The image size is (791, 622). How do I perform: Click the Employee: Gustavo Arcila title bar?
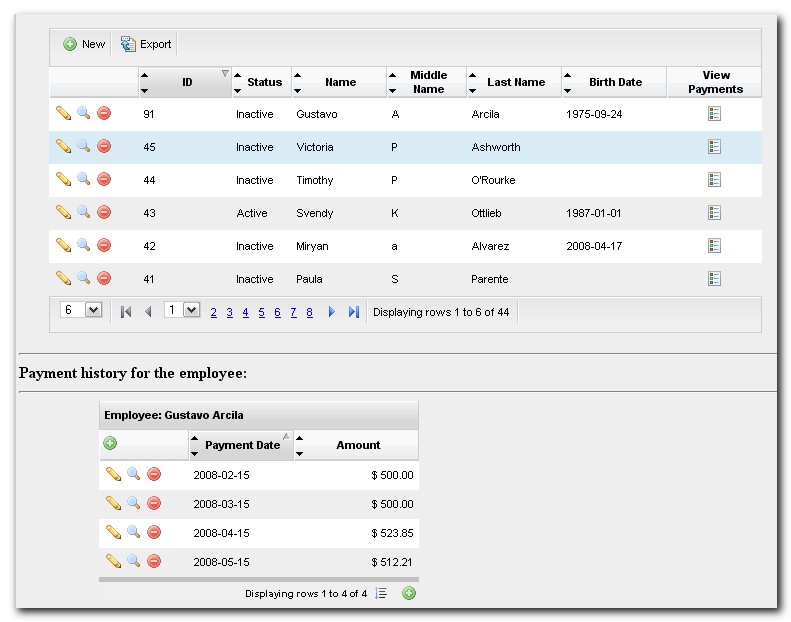[x=259, y=415]
